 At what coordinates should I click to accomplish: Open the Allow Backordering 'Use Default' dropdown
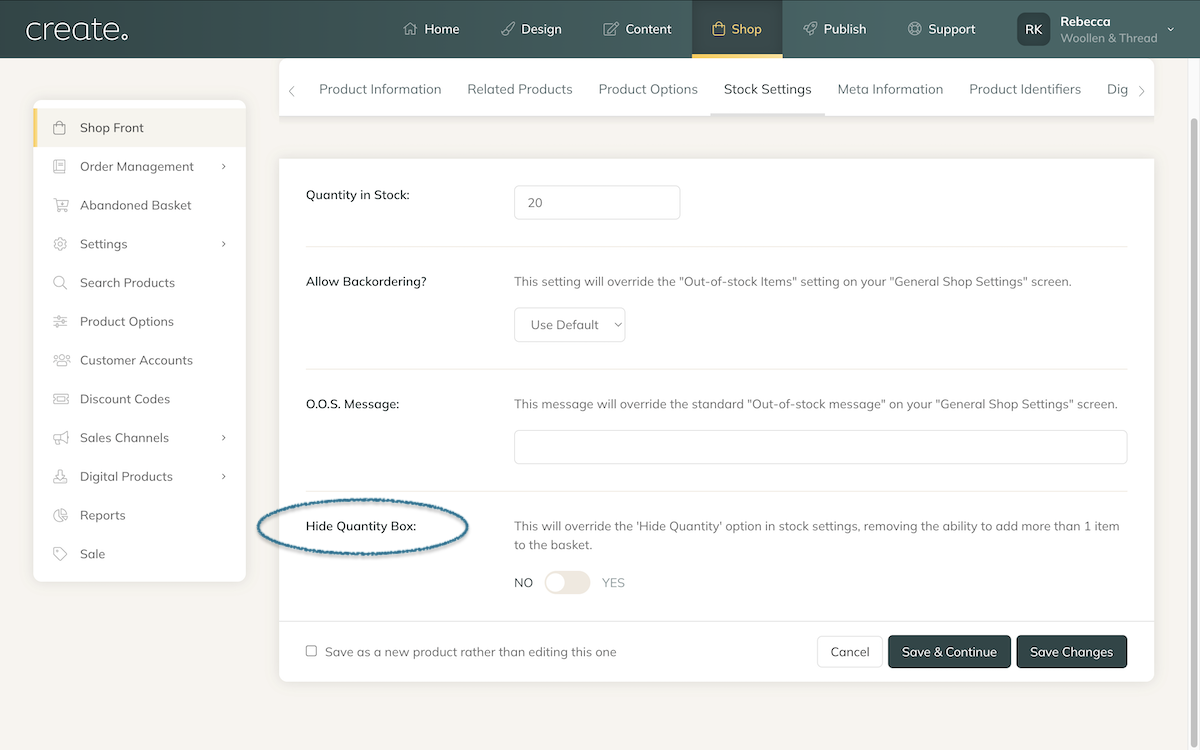(569, 325)
